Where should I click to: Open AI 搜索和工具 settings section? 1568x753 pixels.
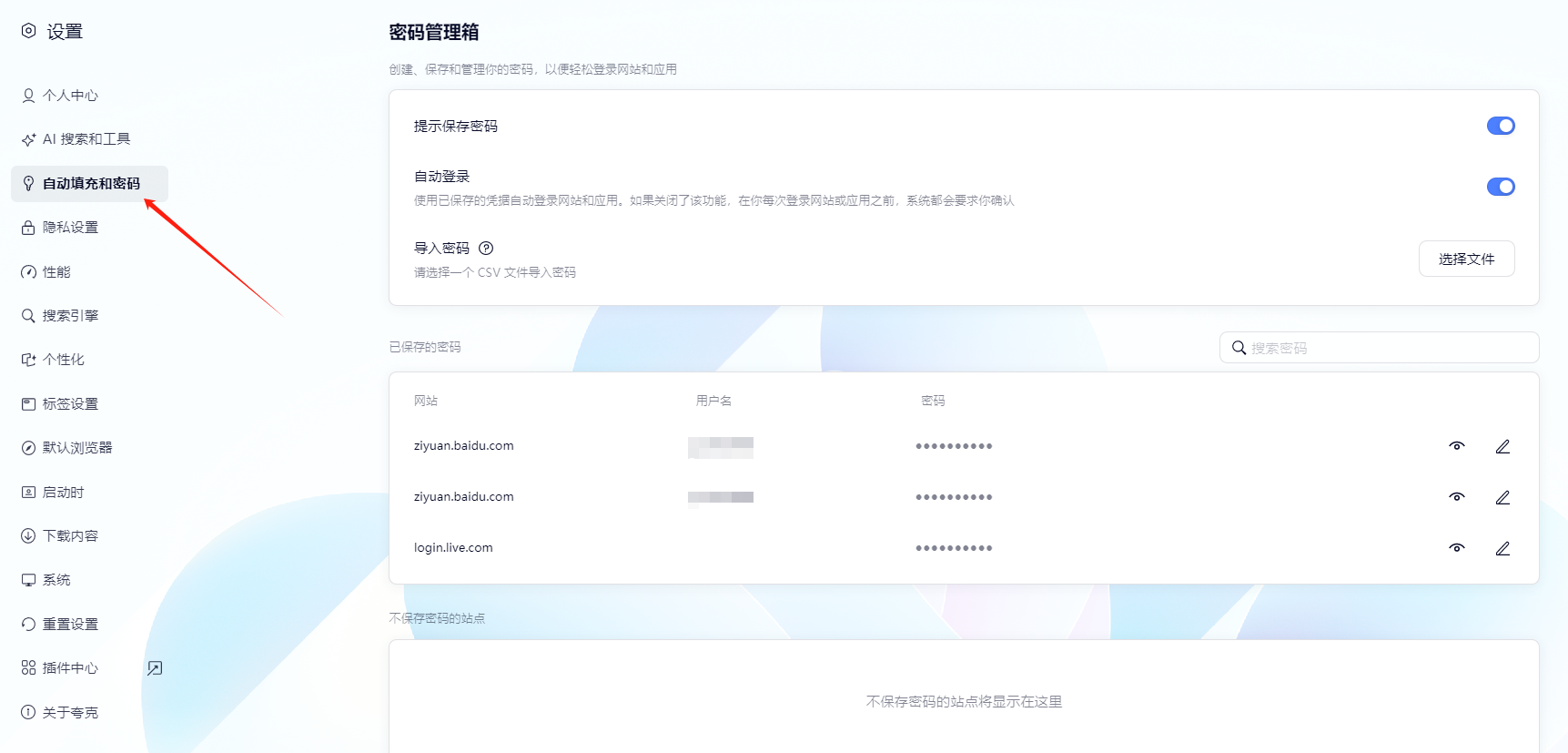[x=76, y=139]
